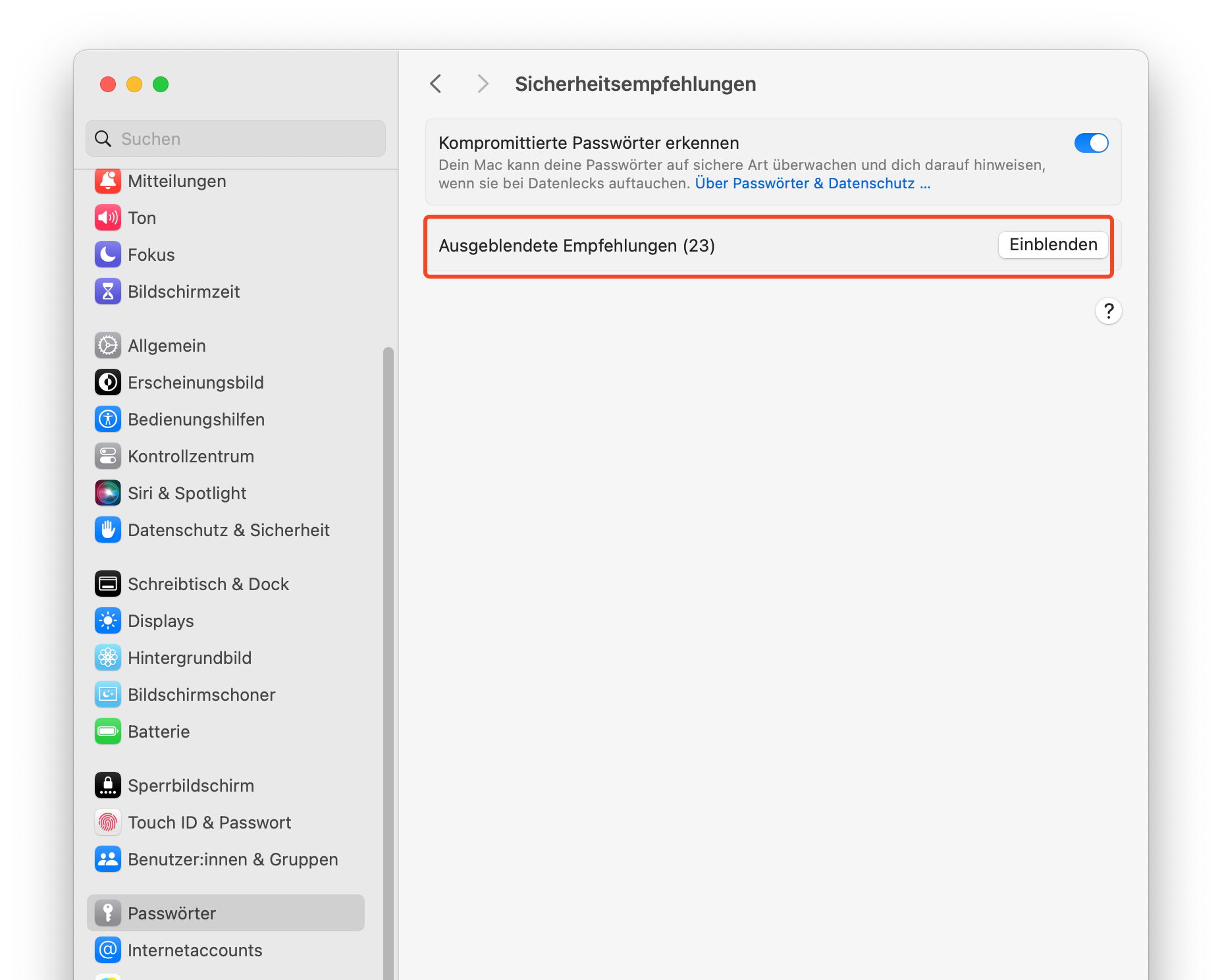This screenshot has width=1222, height=980.
Task: Select the Bedienungshilfen accessibility icon
Action: click(x=108, y=420)
